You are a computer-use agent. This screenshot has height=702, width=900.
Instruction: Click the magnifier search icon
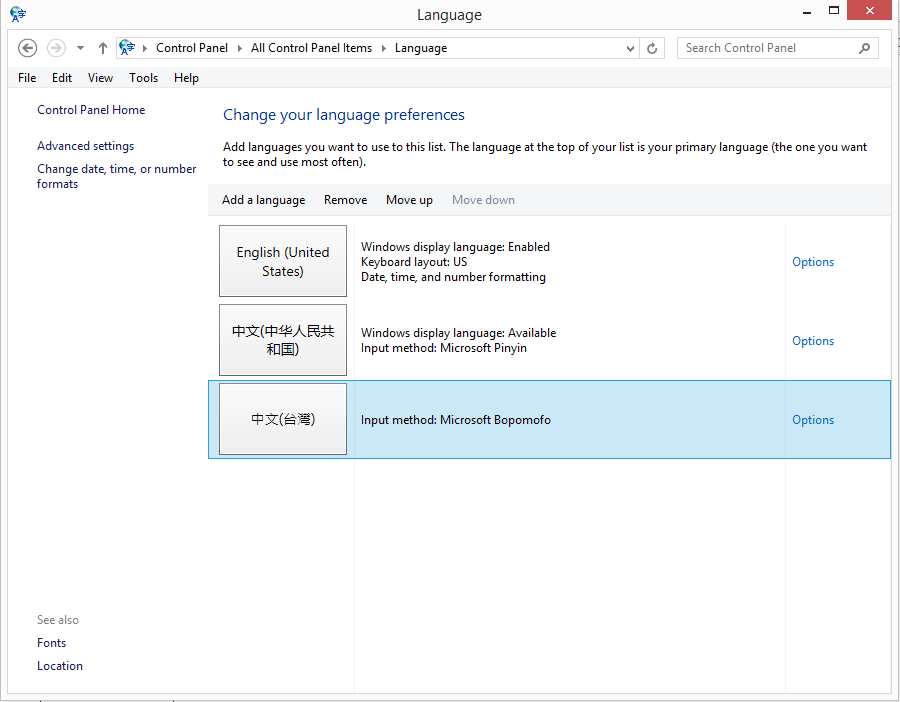coord(864,48)
